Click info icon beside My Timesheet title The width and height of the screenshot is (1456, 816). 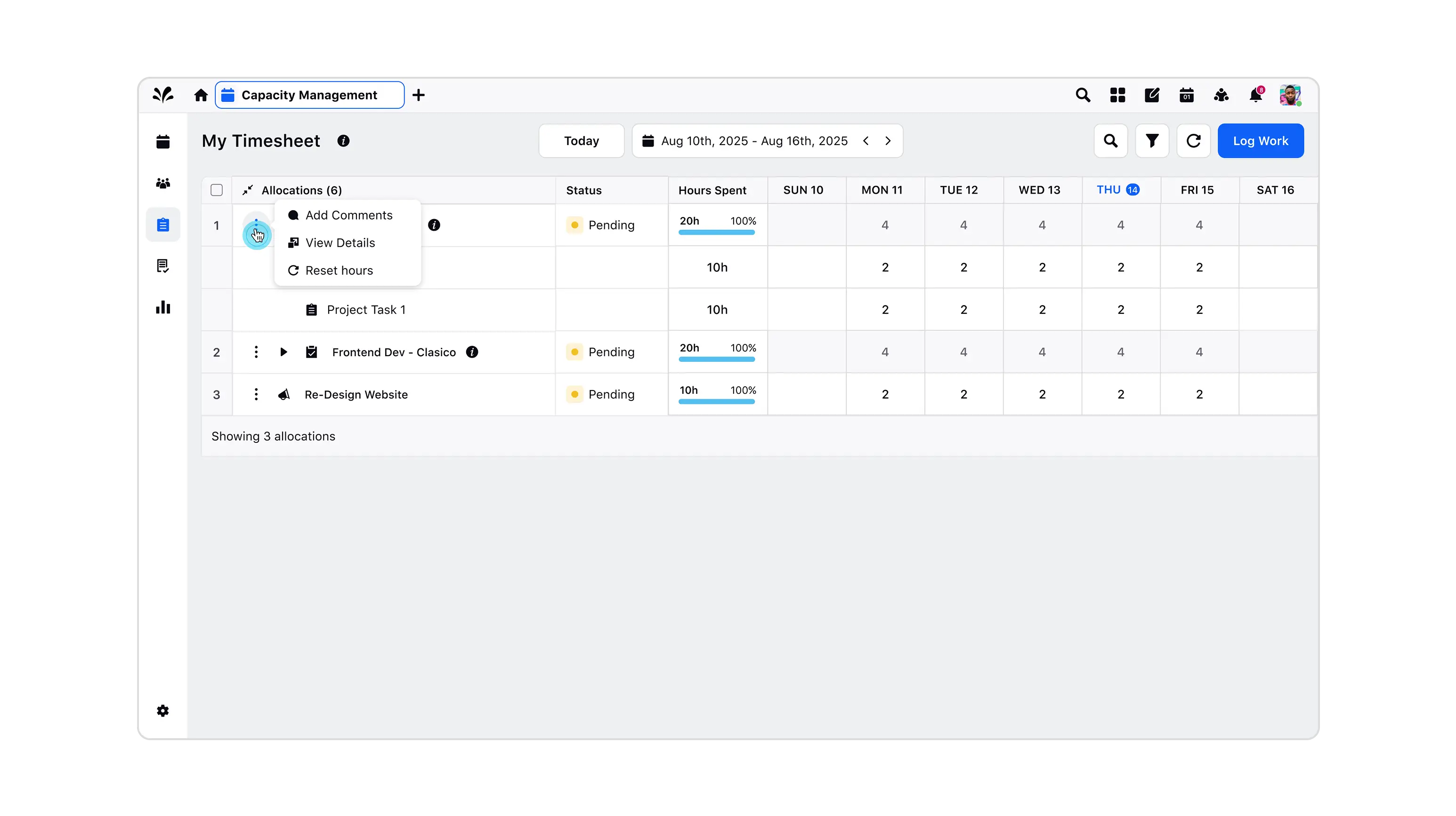tap(343, 141)
